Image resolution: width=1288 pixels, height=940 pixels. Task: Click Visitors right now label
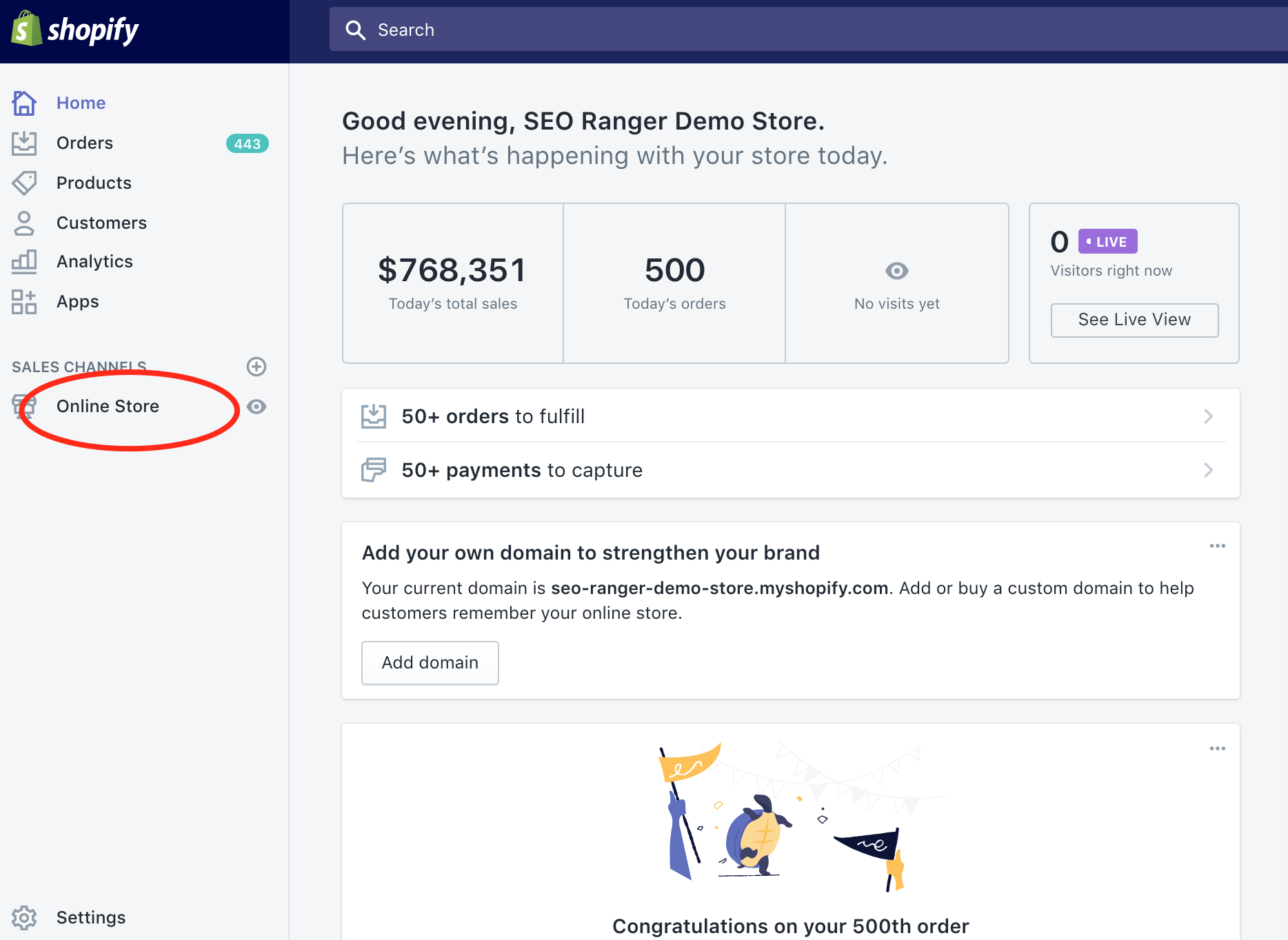point(1111,271)
